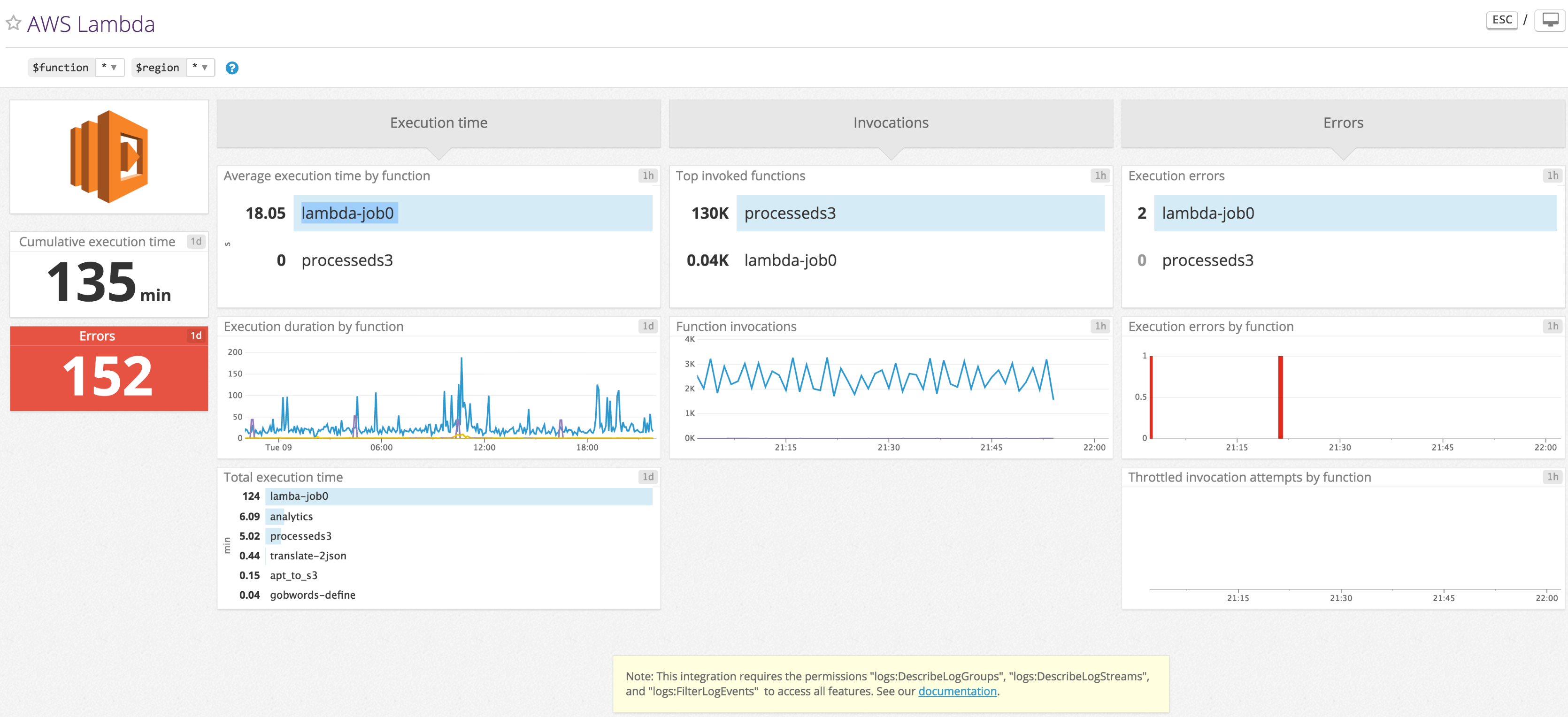Star the AWS Lambda dashboard as favorite

click(x=14, y=23)
